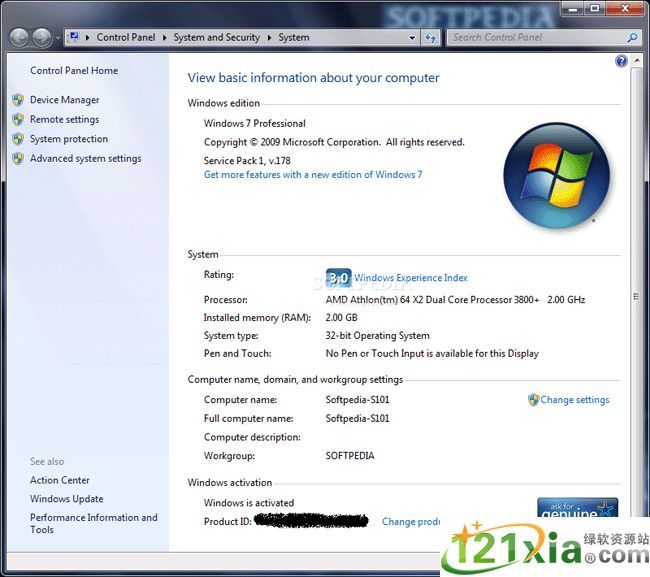Click the Change product key link
The height and width of the screenshot is (577, 650).
[x=410, y=521]
